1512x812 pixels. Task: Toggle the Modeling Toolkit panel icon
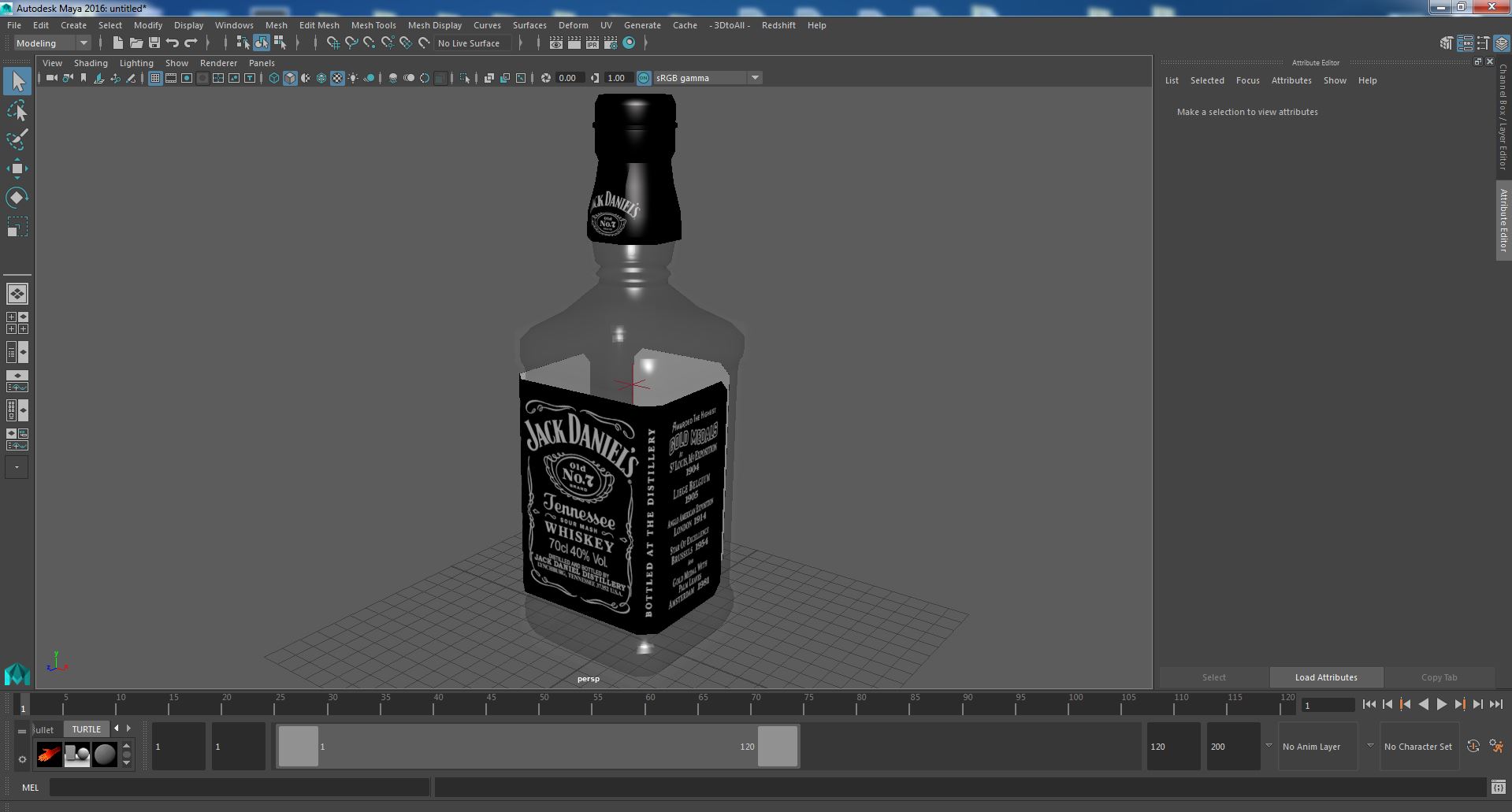[x=1447, y=43]
